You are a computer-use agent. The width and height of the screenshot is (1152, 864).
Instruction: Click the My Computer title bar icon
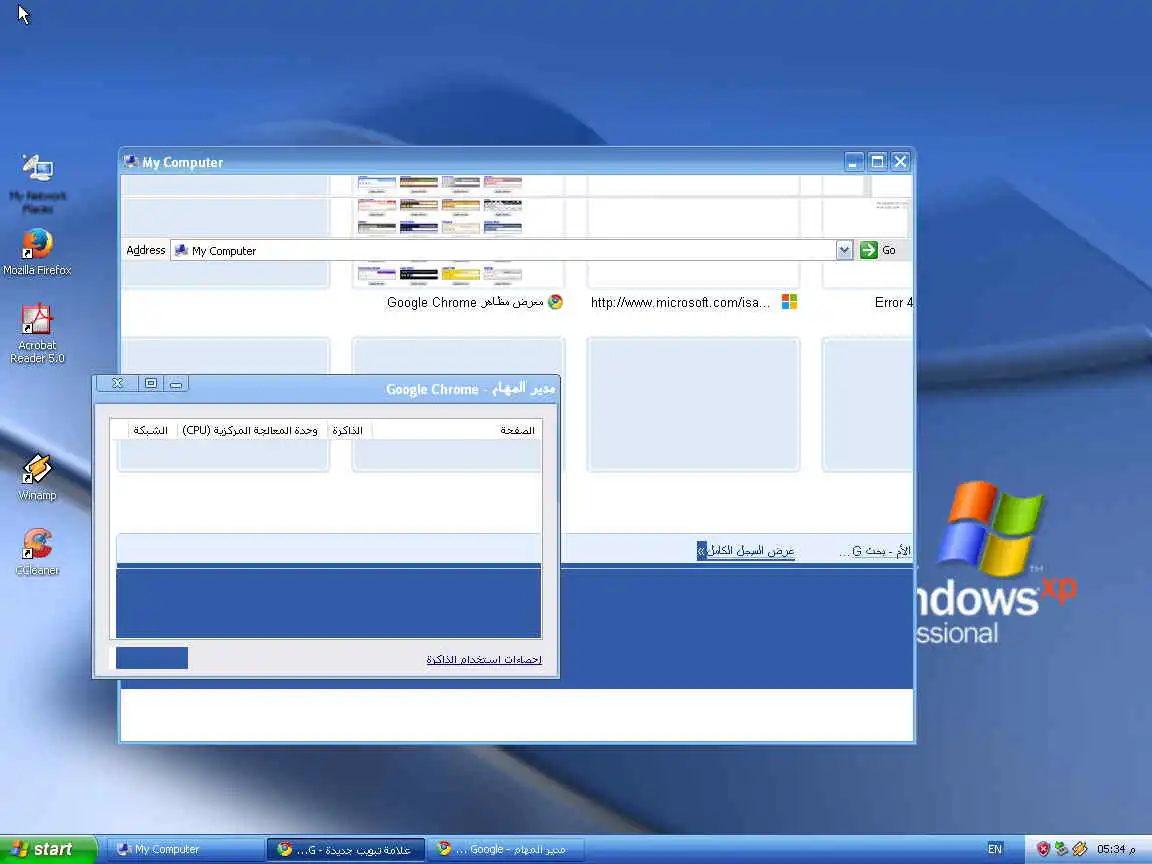[131, 162]
